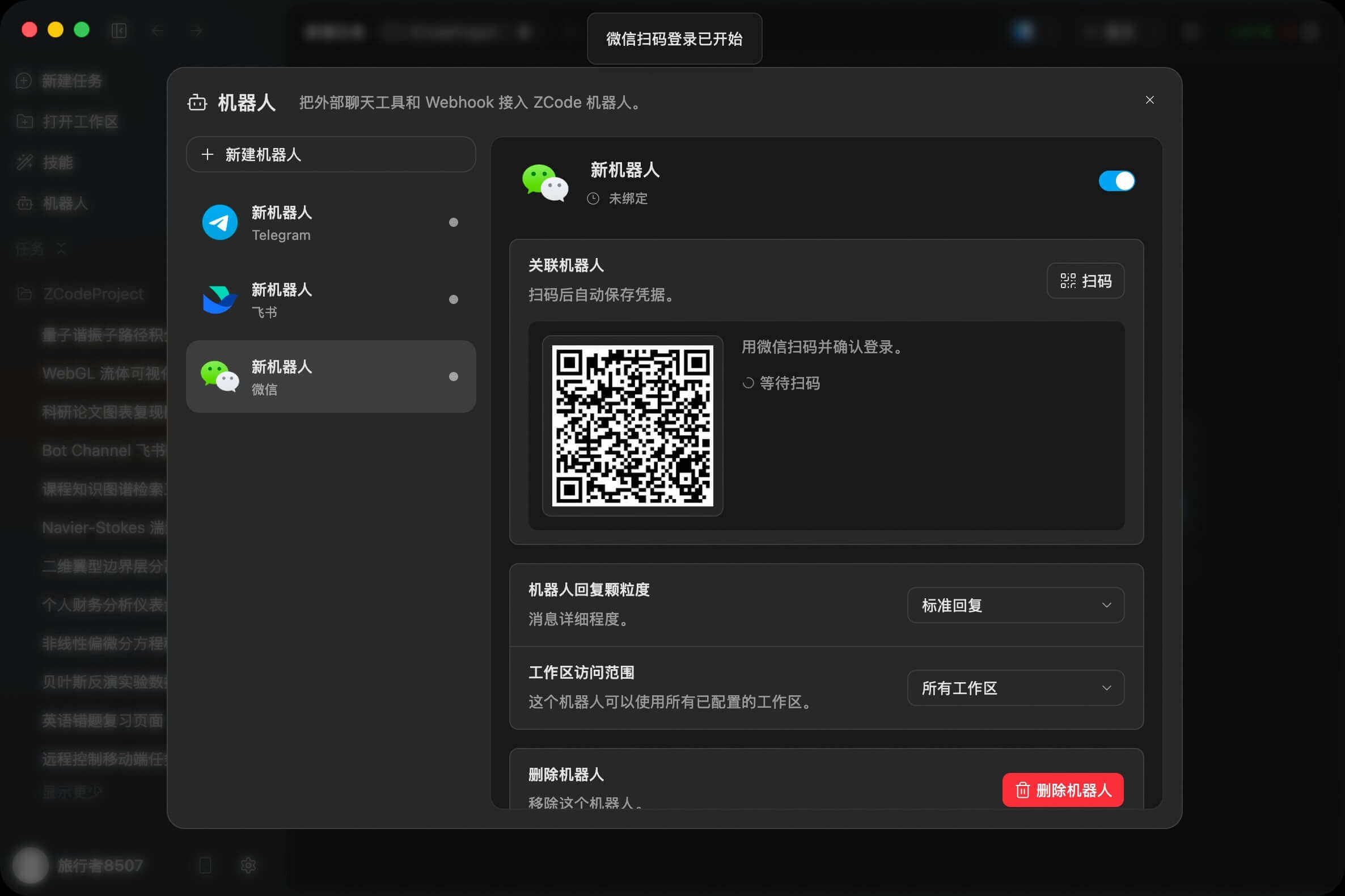Click the robot icon in the dialog title
Screen dimensions: 1345x896
[197, 103]
